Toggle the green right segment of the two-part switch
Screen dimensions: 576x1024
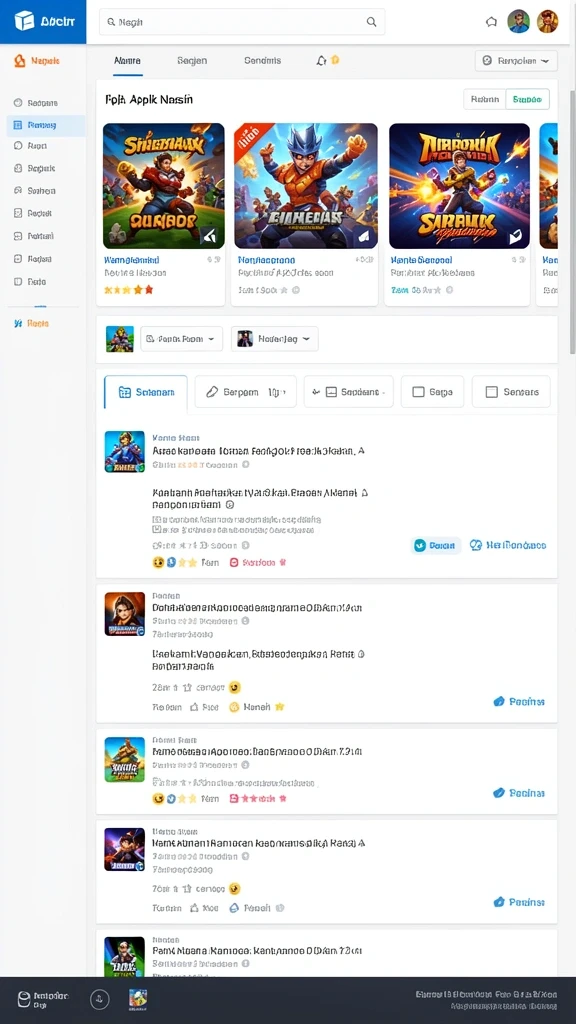[527, 99]
